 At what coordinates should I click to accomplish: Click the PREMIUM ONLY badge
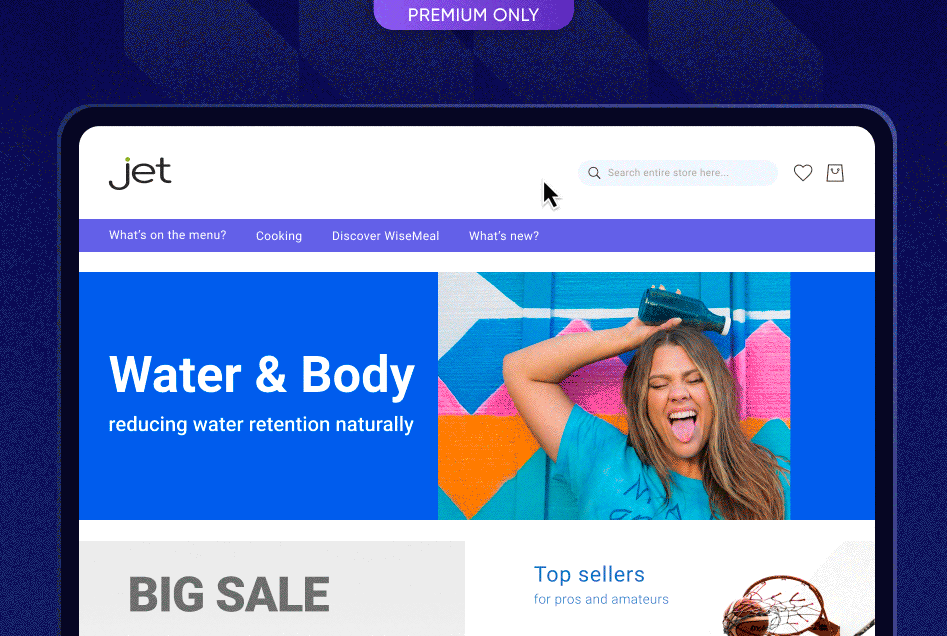(474, 14)
